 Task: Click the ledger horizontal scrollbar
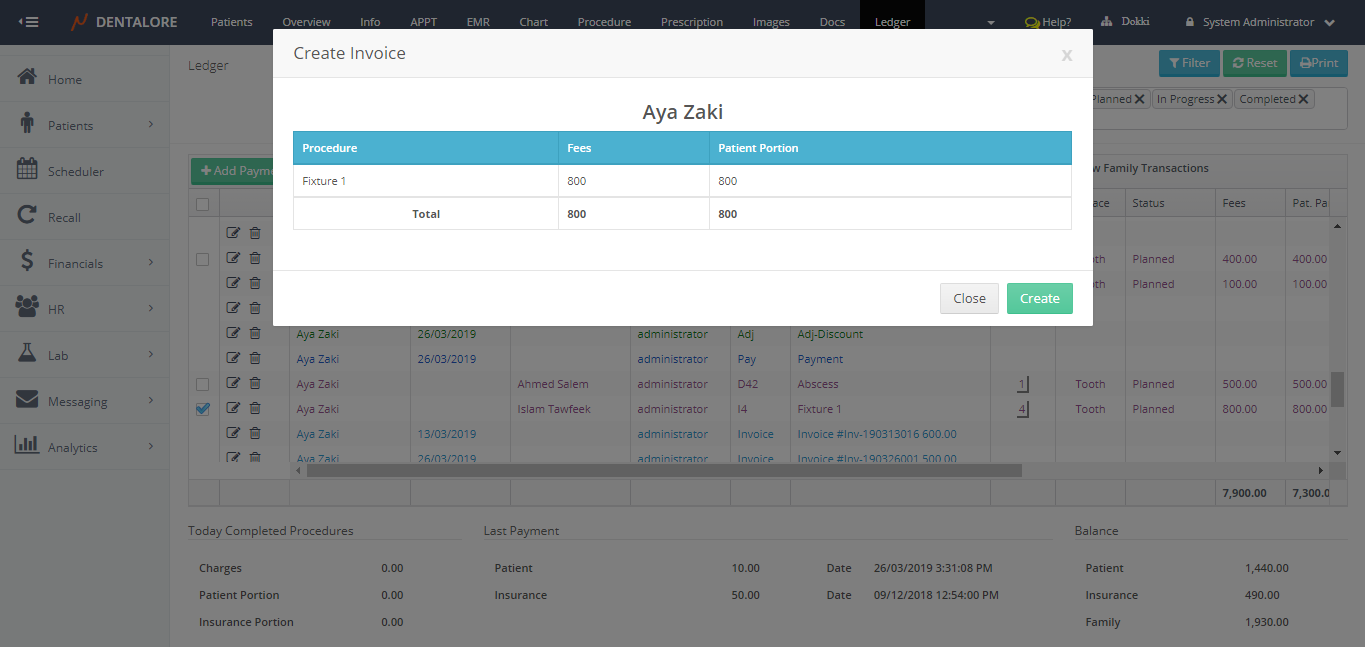660,470
